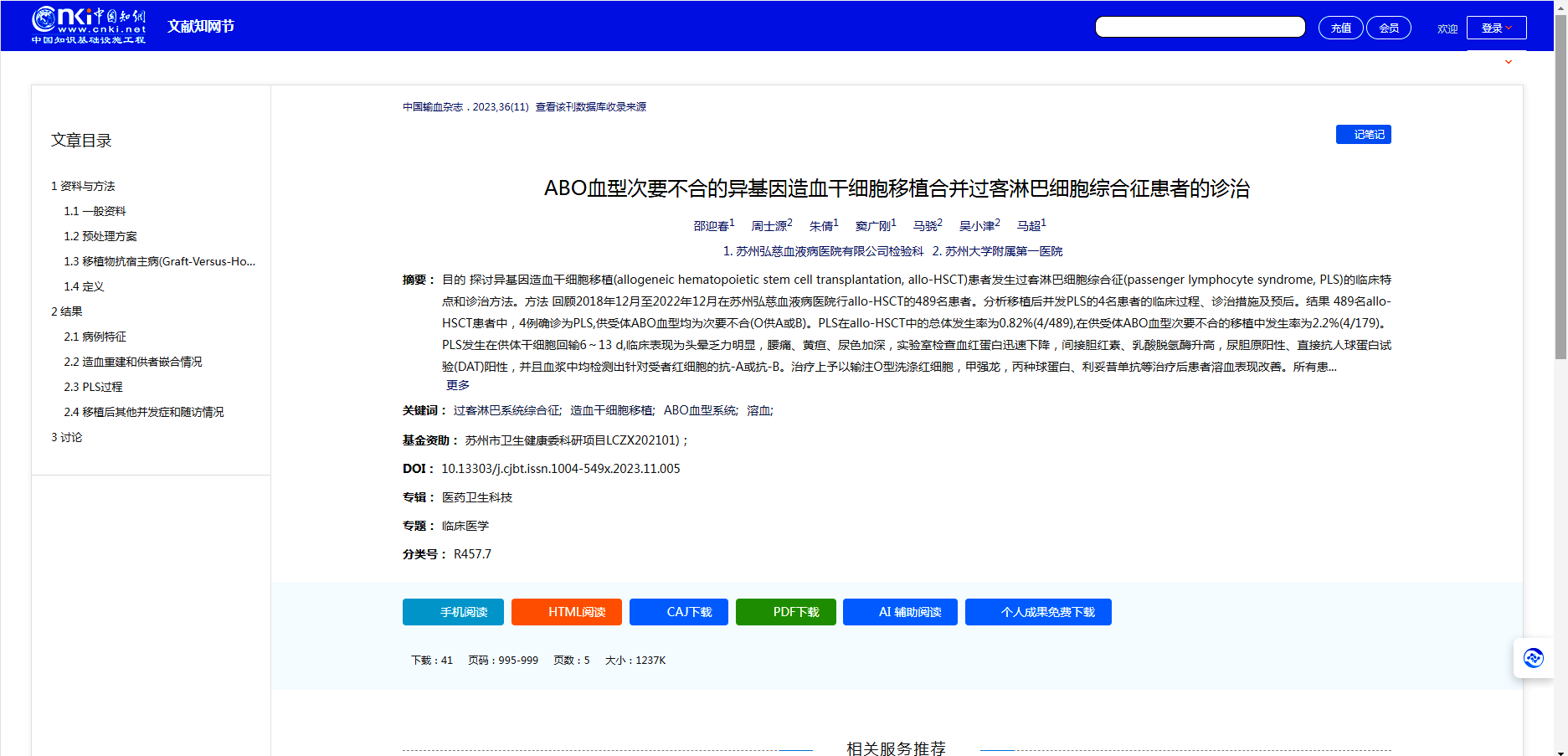Image resolution: width=1568 pixels, height=756 pixels.
Task: Go to section 1 资料与方法 in contents
Action: coord(83,186)
